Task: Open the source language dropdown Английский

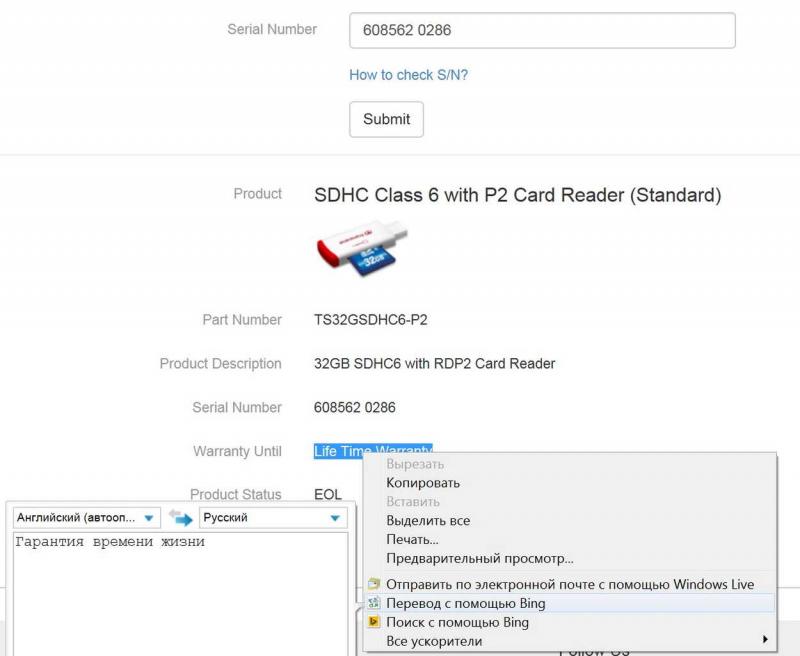Action: point(87,517)
